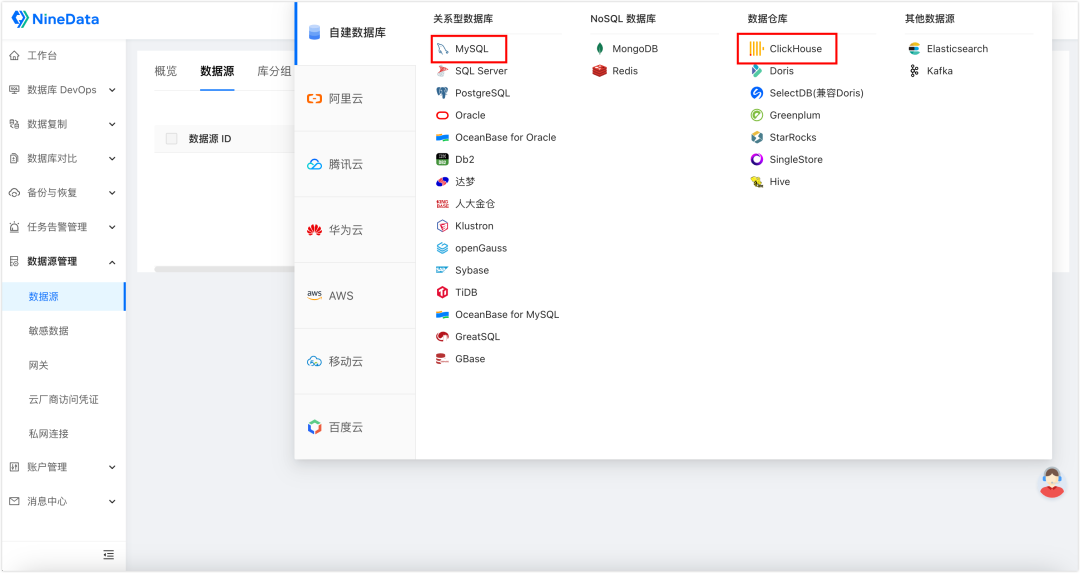Viewport: 1080px width, 573px height.
Task: Click the openGauss icon
Action: coord(442,248)
